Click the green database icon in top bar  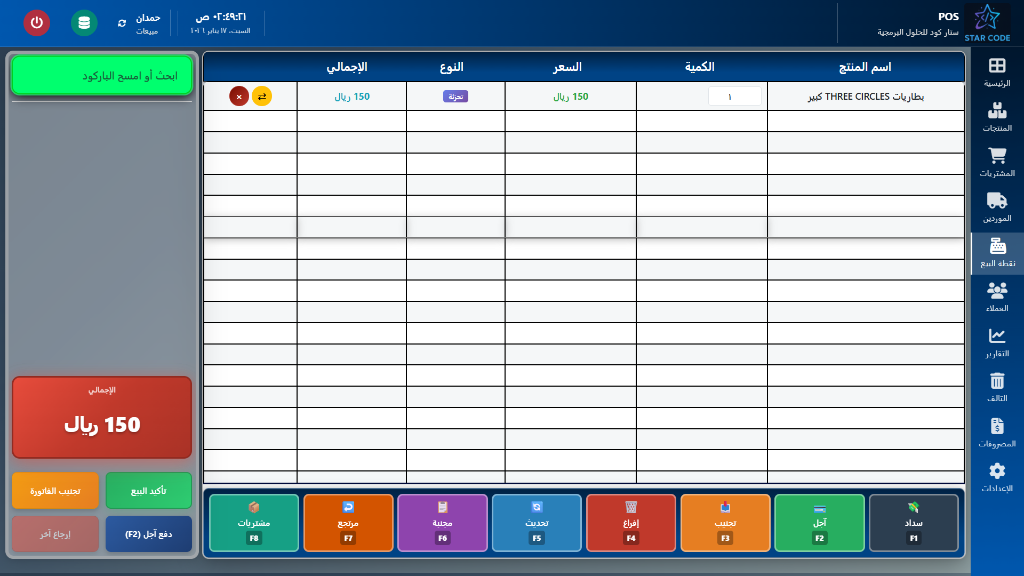[82, 22]
